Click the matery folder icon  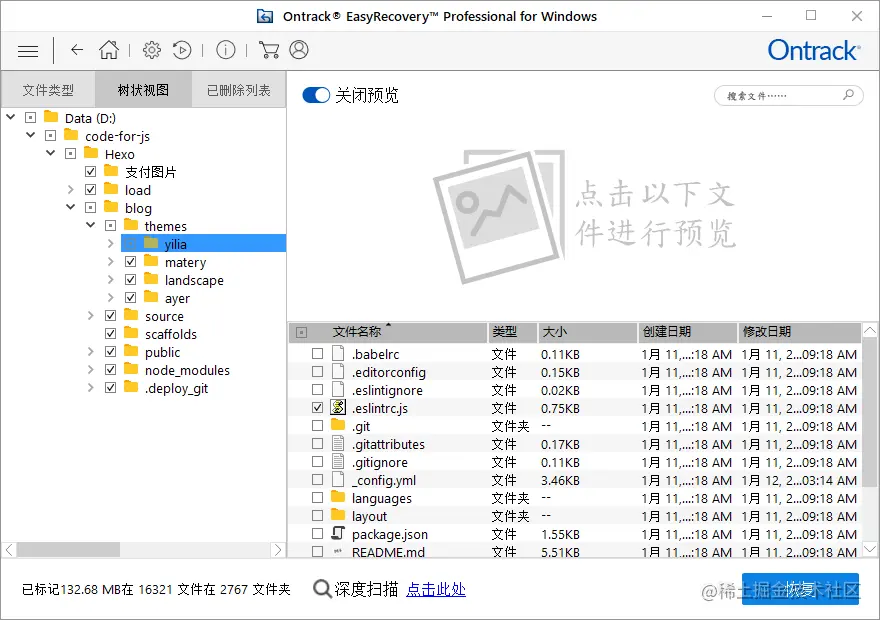[x=151, y=260]
